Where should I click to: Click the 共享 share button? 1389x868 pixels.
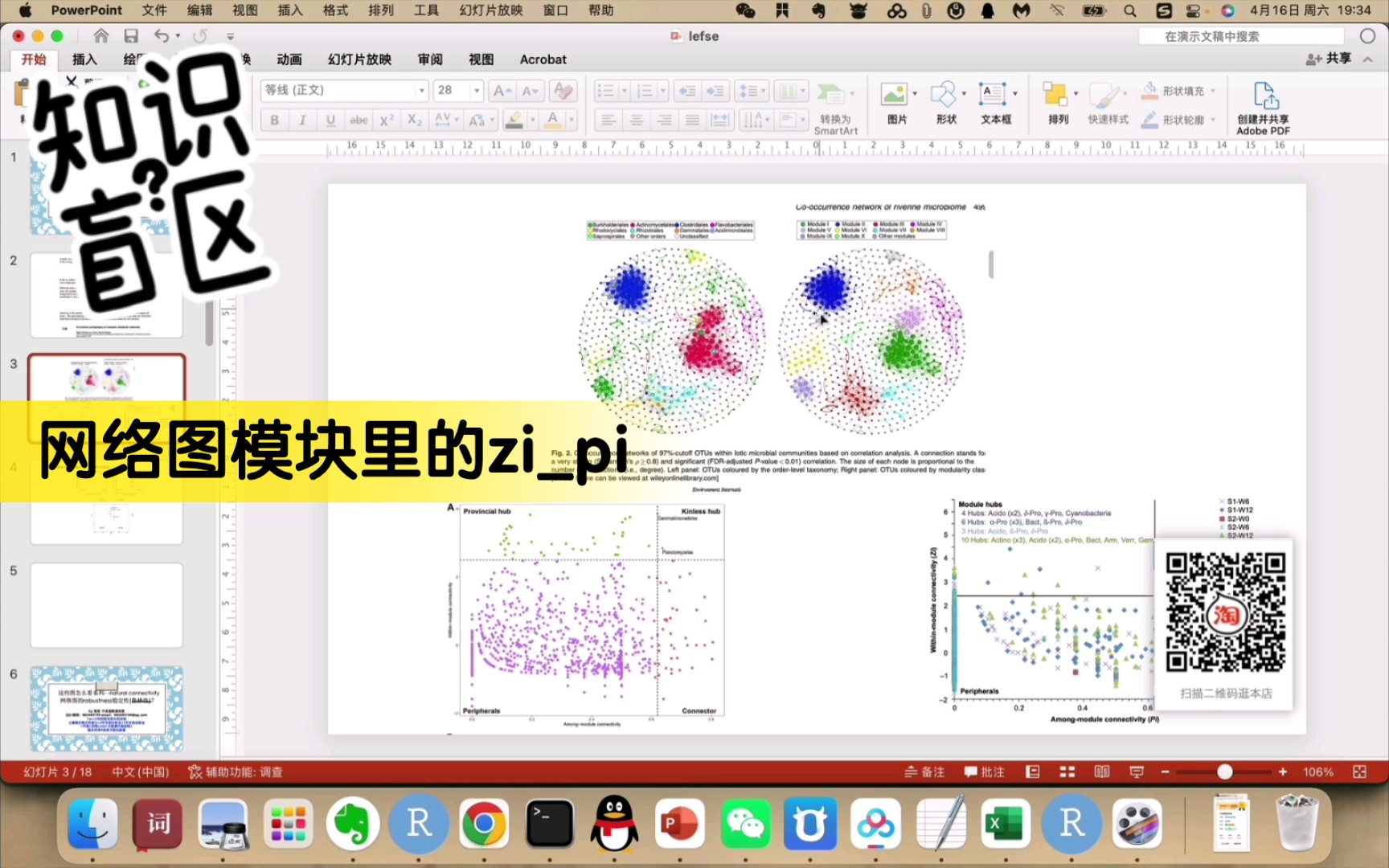point(1329,59)
